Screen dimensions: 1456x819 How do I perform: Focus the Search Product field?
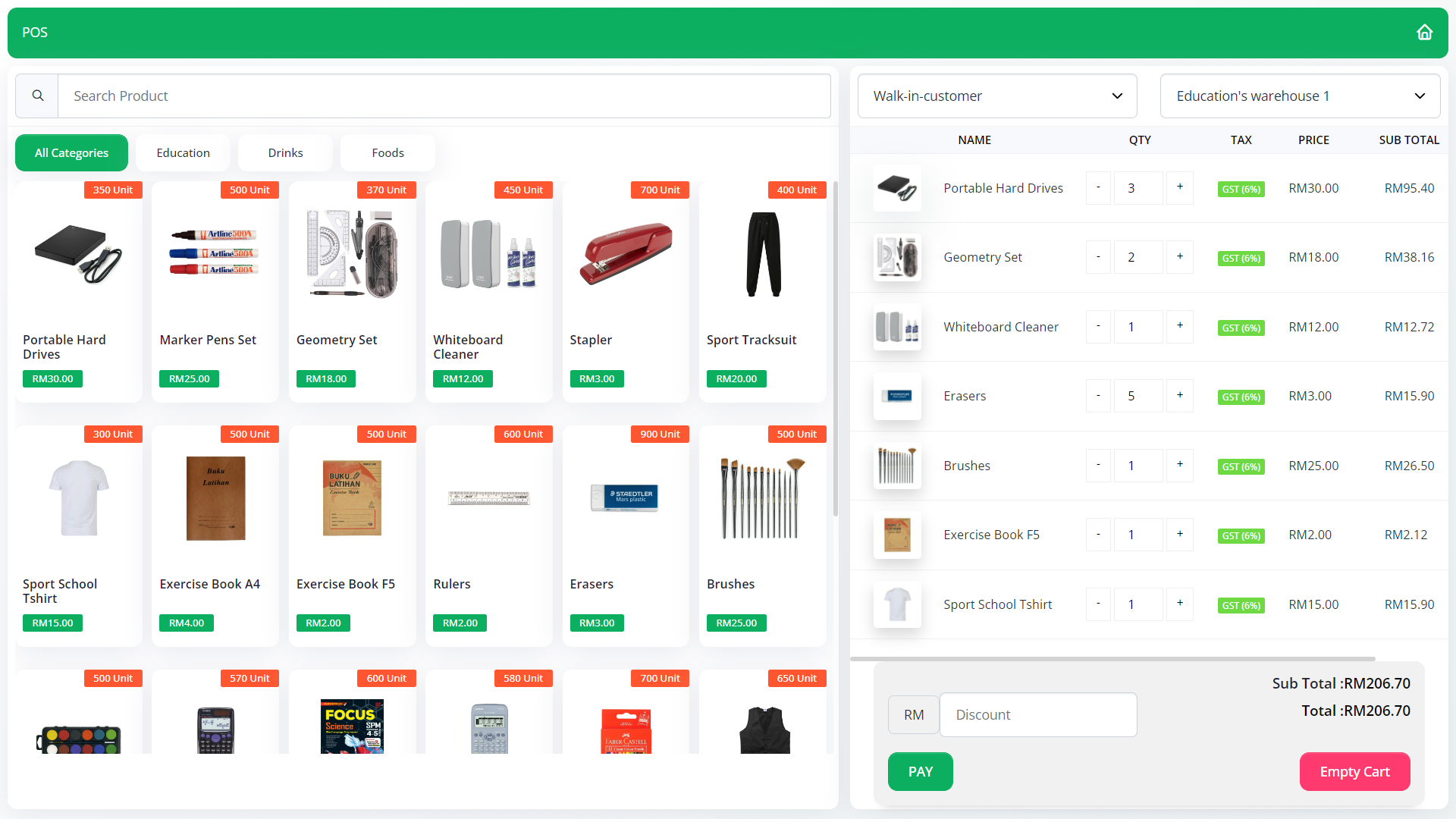pos(444,96)
